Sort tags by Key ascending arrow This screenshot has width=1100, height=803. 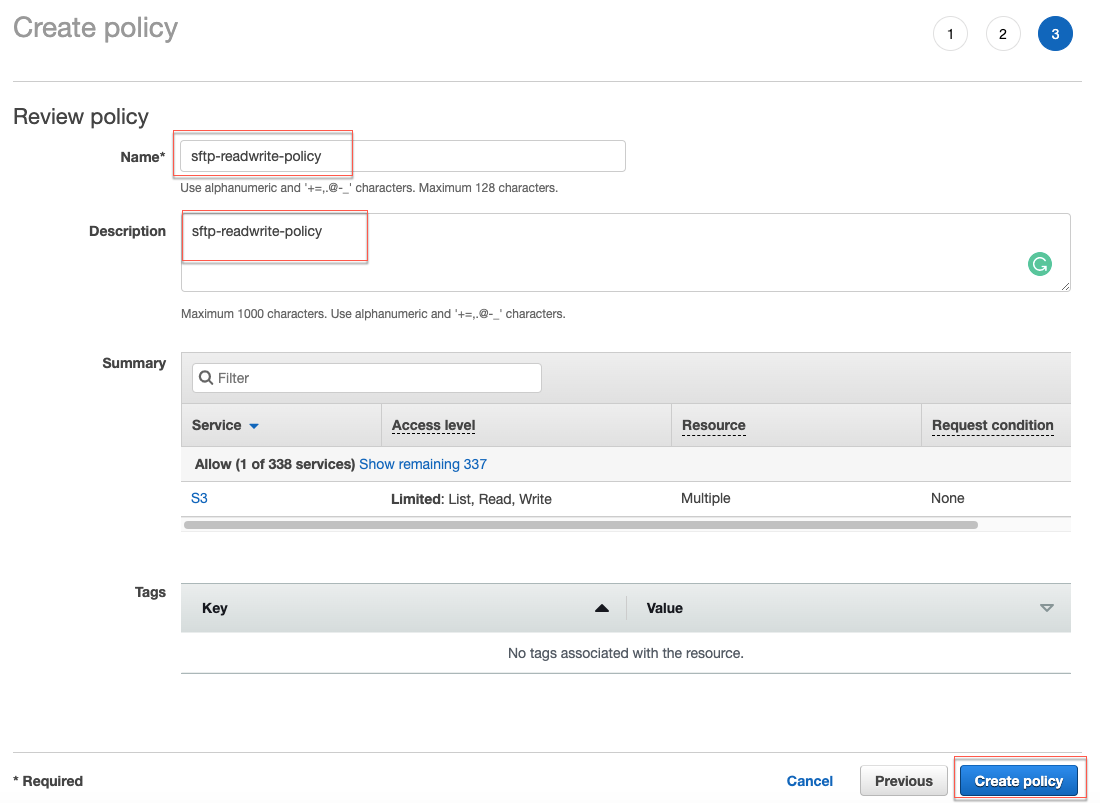(601, 608)
